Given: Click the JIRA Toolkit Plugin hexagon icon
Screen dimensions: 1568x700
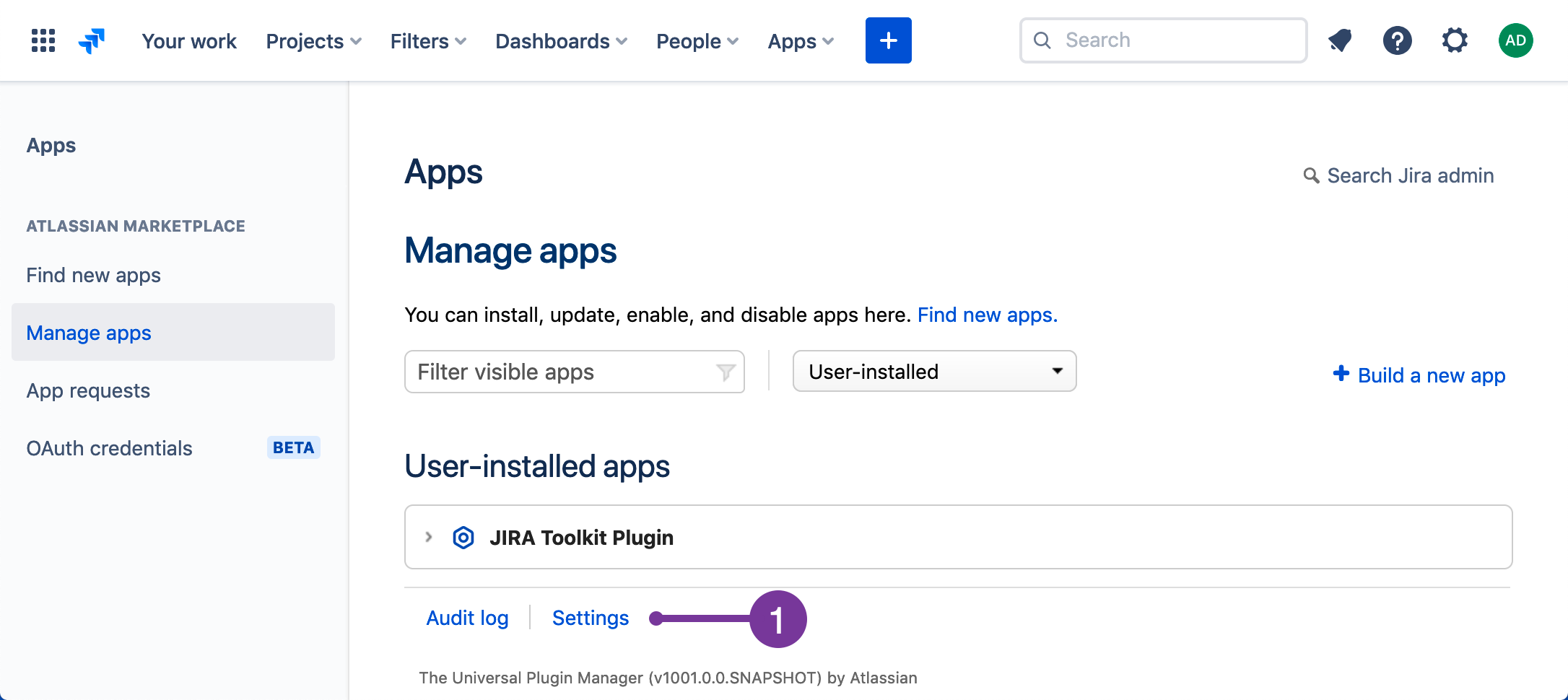Looking at the screenshot, I should (x=463, y=537).
